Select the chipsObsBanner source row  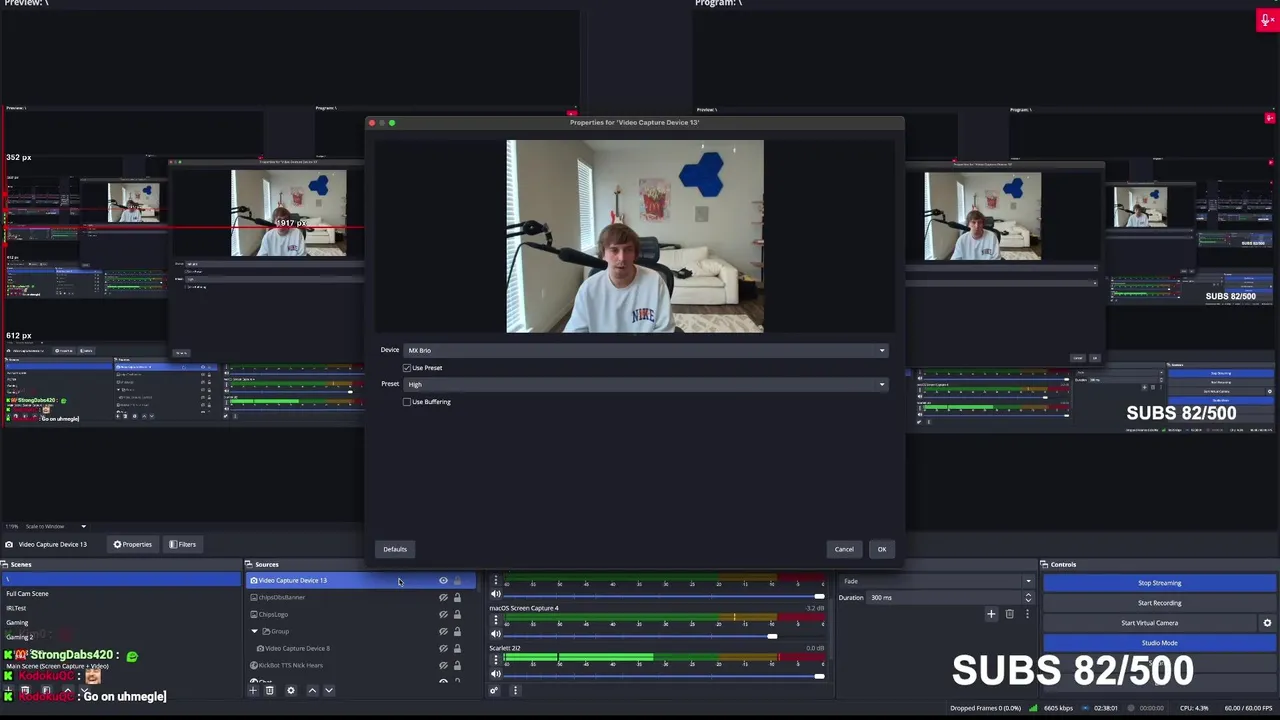point(362,598)
